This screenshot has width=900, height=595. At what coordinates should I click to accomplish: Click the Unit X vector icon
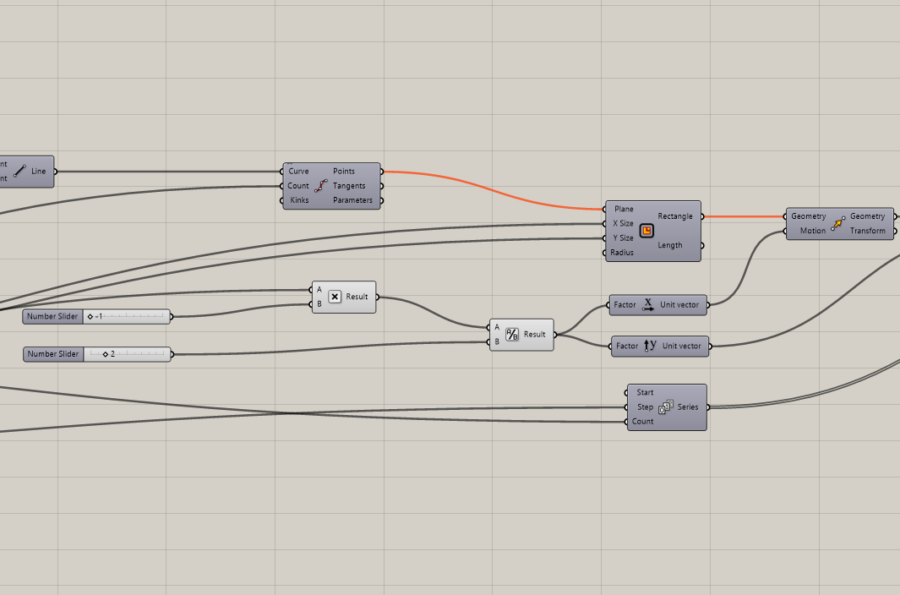click(x=648, y=305)
